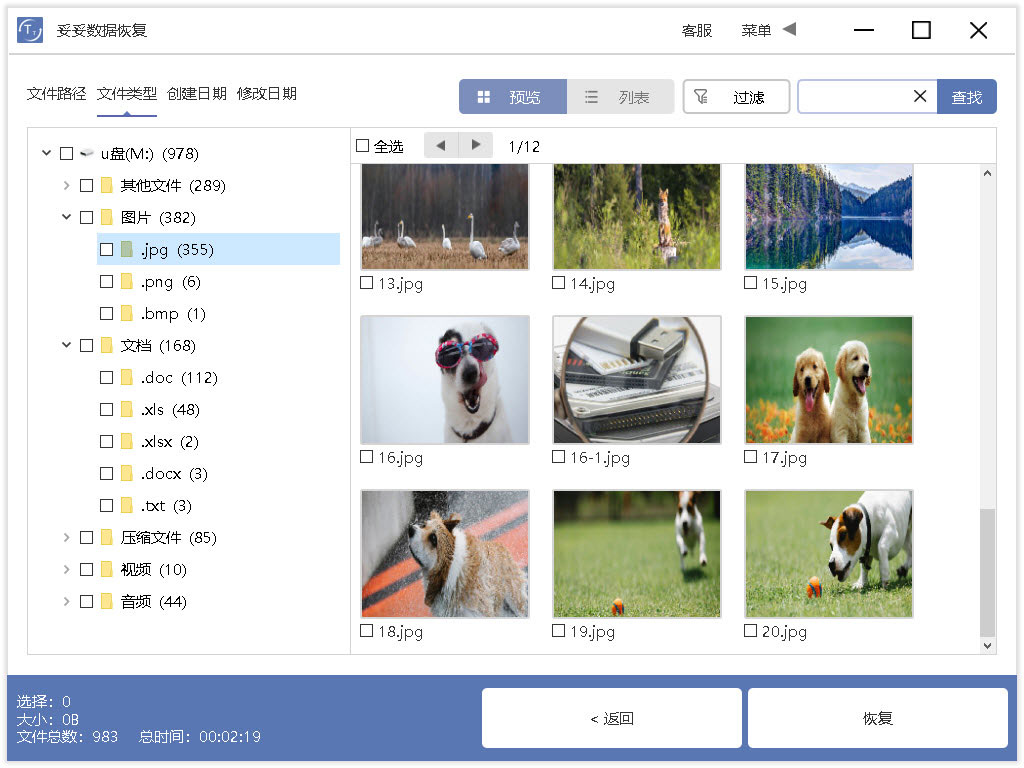Click the thumbnail list scrollbar thumb
The width and height of the screenshot is (1024, 768).
pos(987,572)
